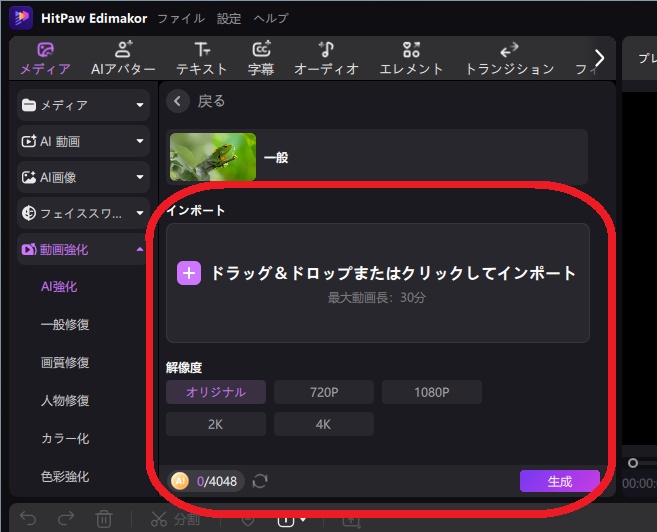Screen dimensions: 657x532
Task: Open the 字幕 tab
Action: point(261,59)
